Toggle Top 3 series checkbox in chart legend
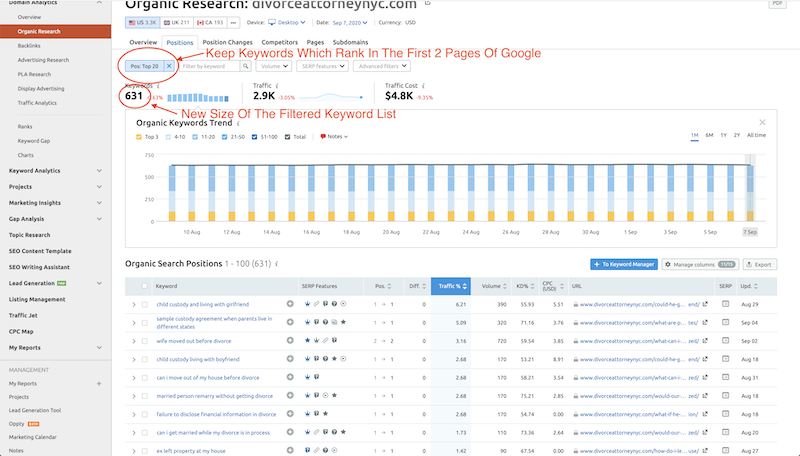This screenshot has height=456, width=800. pyautogui.click(x=139, y=137)
